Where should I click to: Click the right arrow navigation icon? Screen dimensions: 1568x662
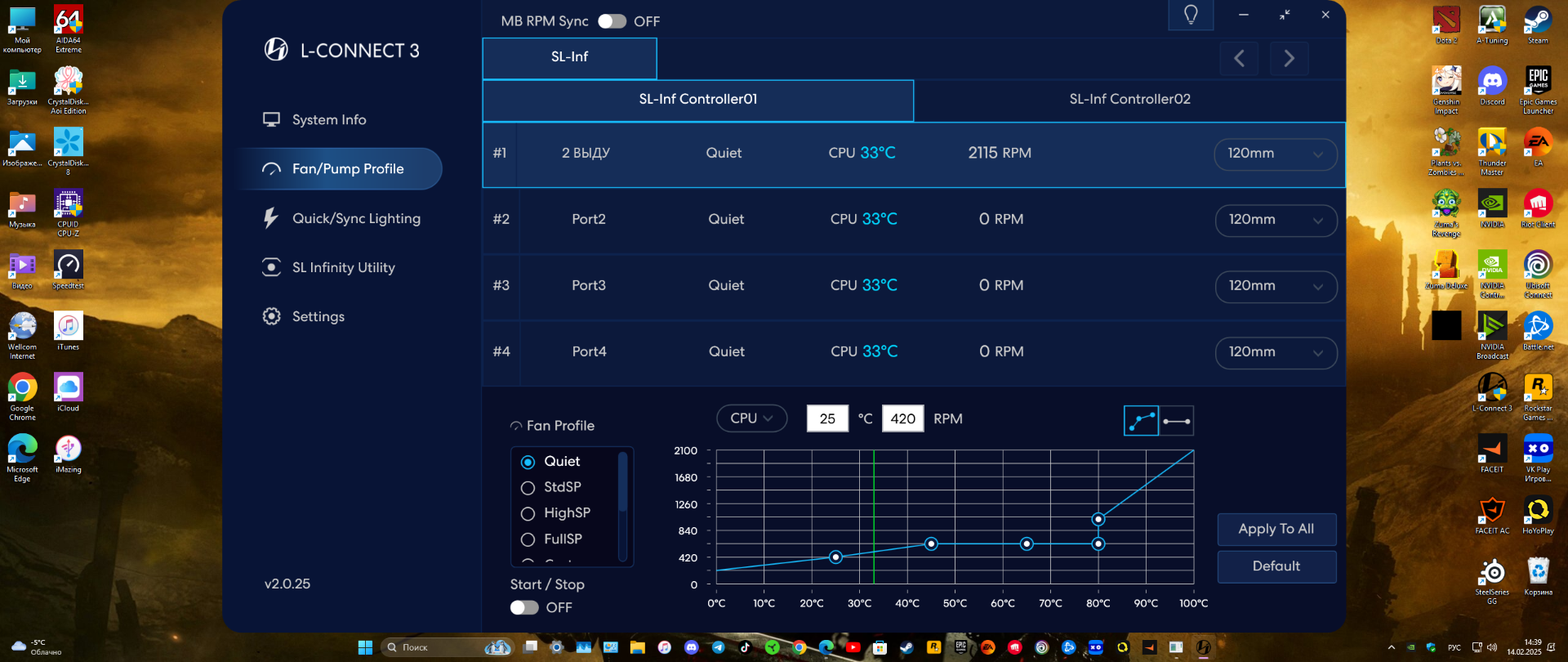tap(1289, 58)
